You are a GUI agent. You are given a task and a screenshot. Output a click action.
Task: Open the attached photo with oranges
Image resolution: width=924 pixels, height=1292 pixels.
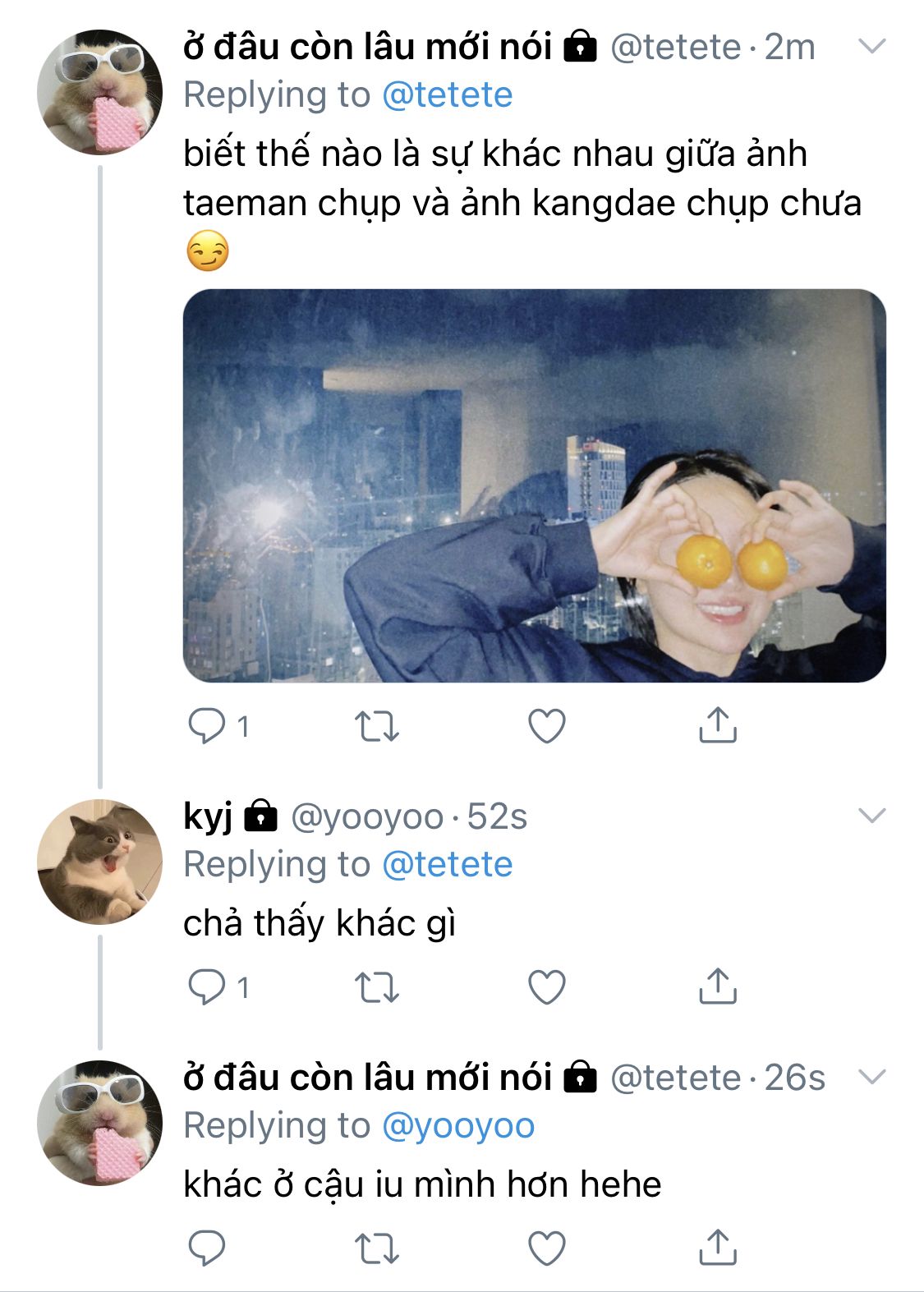[534, 485]
